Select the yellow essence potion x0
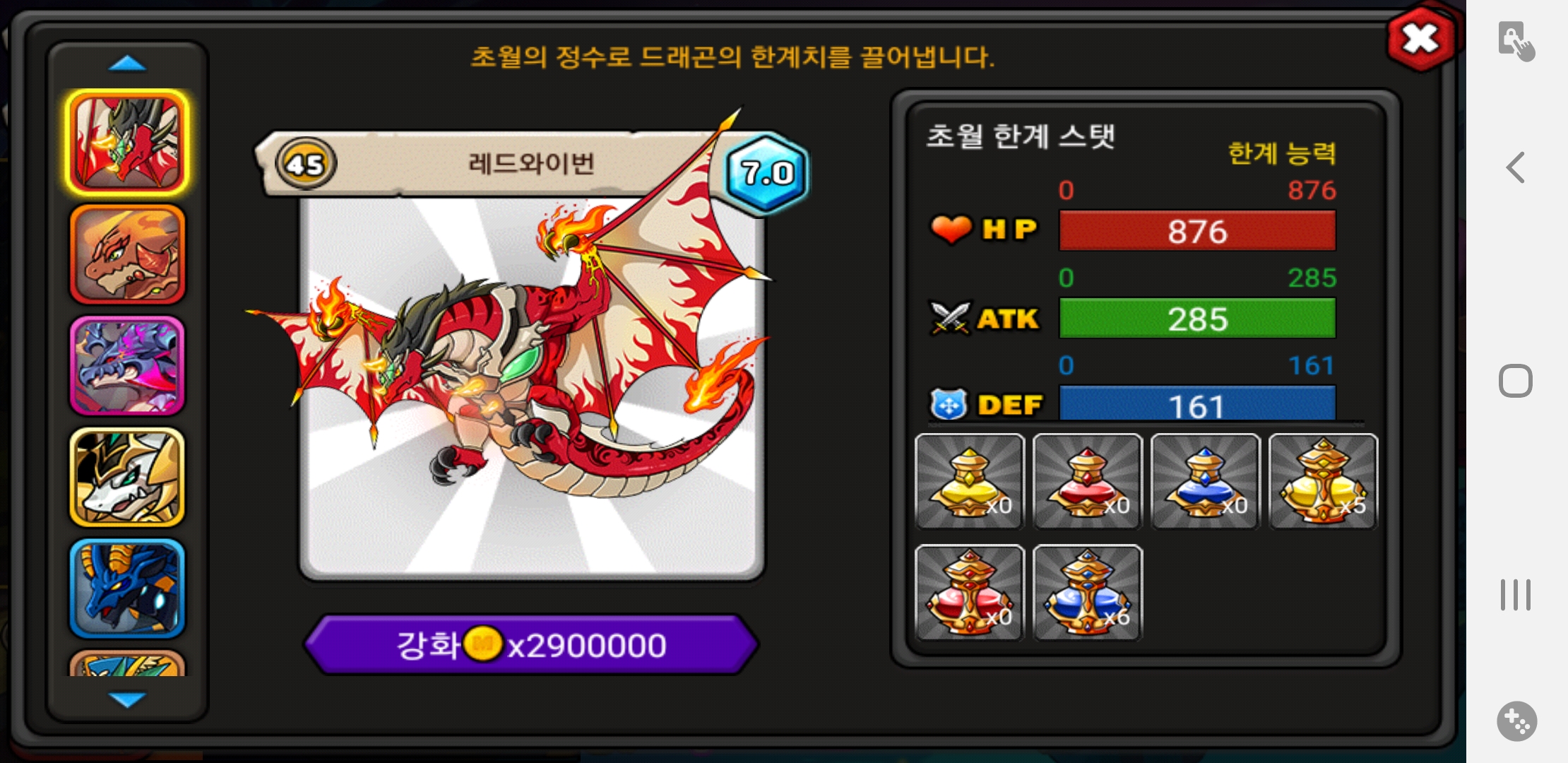 tap(969, 481)
